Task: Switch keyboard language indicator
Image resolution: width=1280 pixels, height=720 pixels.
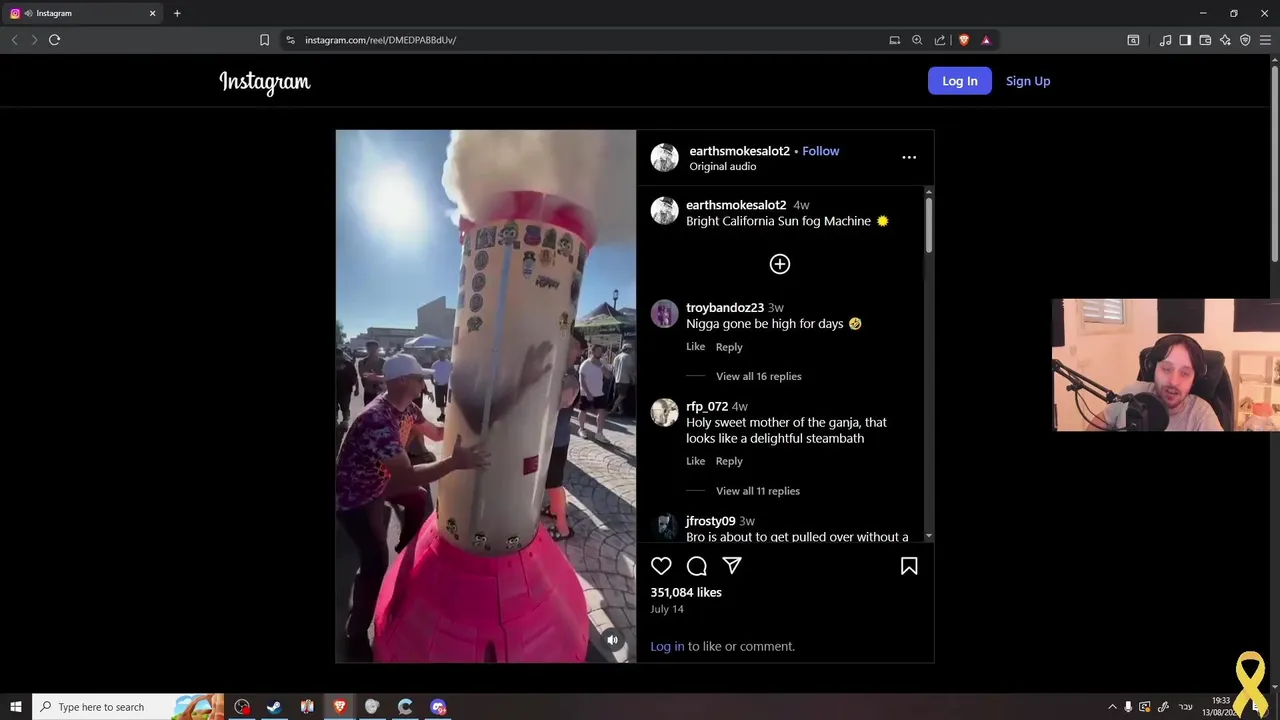Action: [x=1186, y=707]
